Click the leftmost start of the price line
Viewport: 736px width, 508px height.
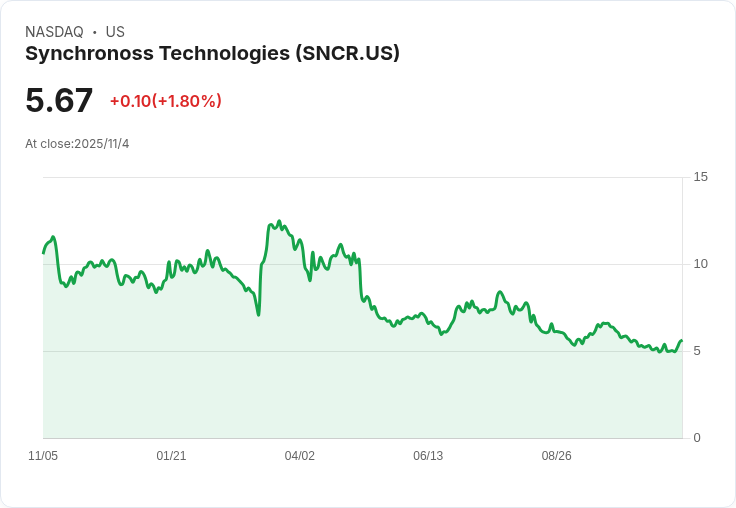(x=43, y=252)
